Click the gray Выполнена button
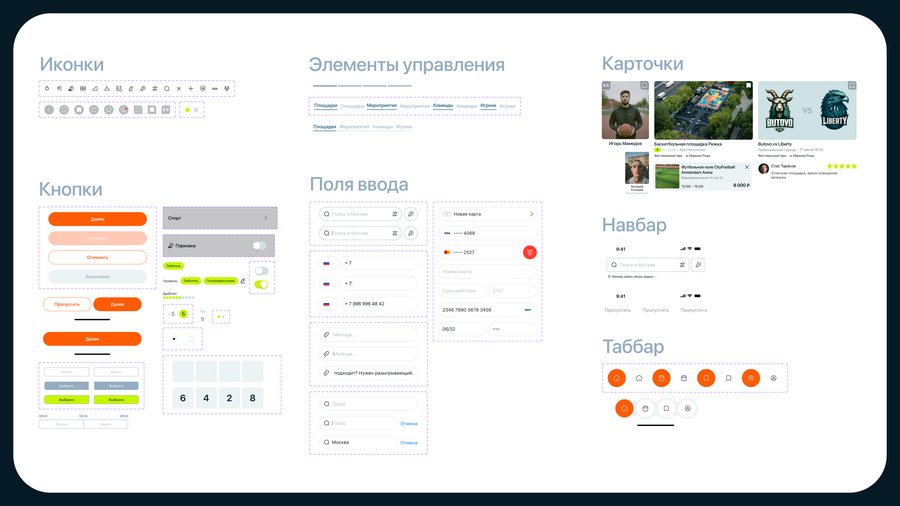 tap(98, 277)
